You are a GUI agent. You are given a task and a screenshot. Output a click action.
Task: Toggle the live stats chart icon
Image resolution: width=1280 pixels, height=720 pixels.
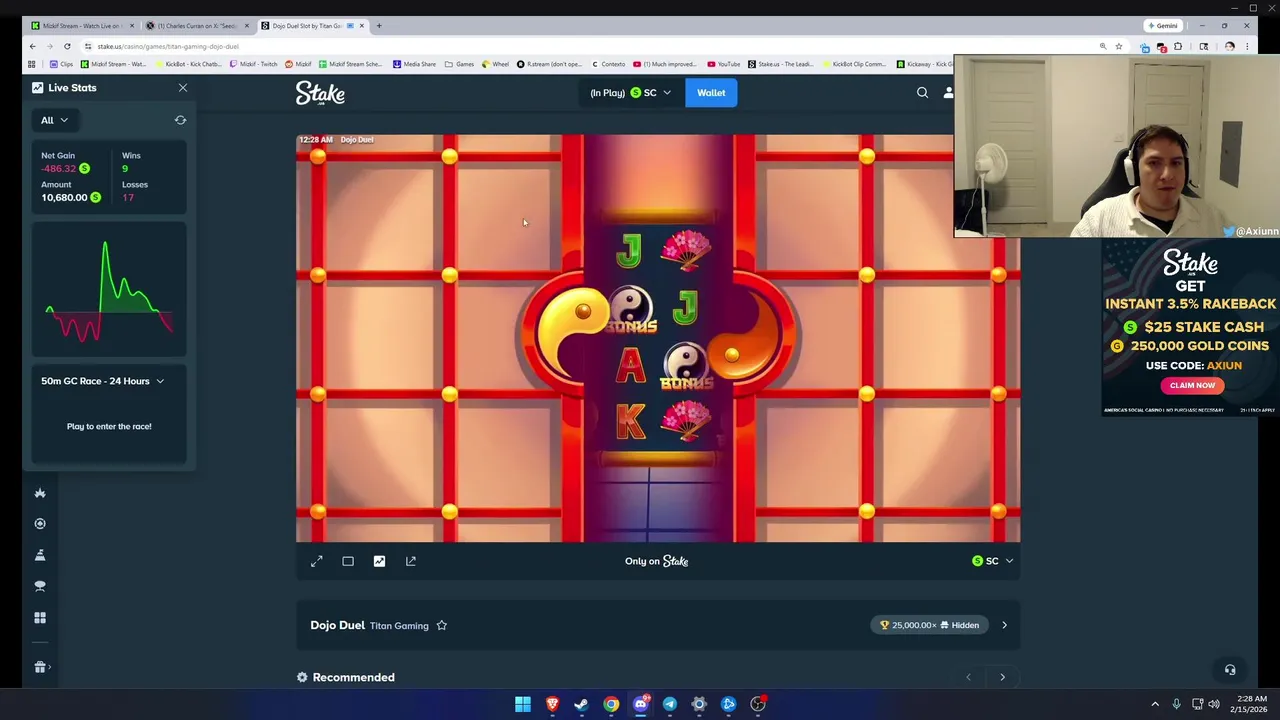pyautogui.click(x=379, y=561)
